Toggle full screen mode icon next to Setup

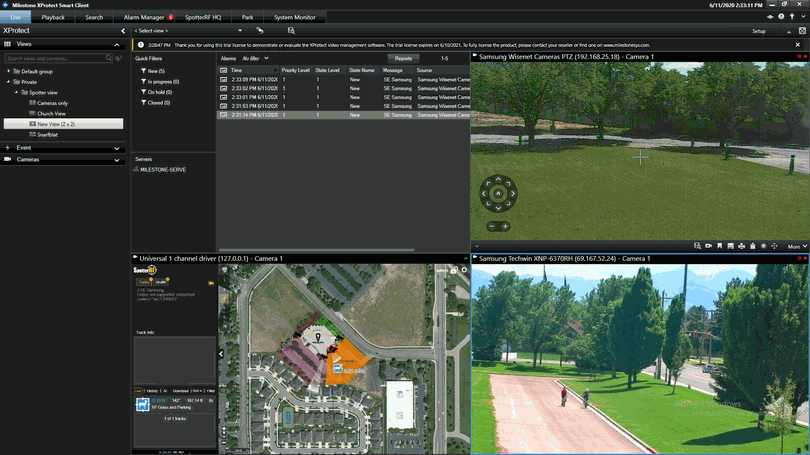tap(802, 31)
